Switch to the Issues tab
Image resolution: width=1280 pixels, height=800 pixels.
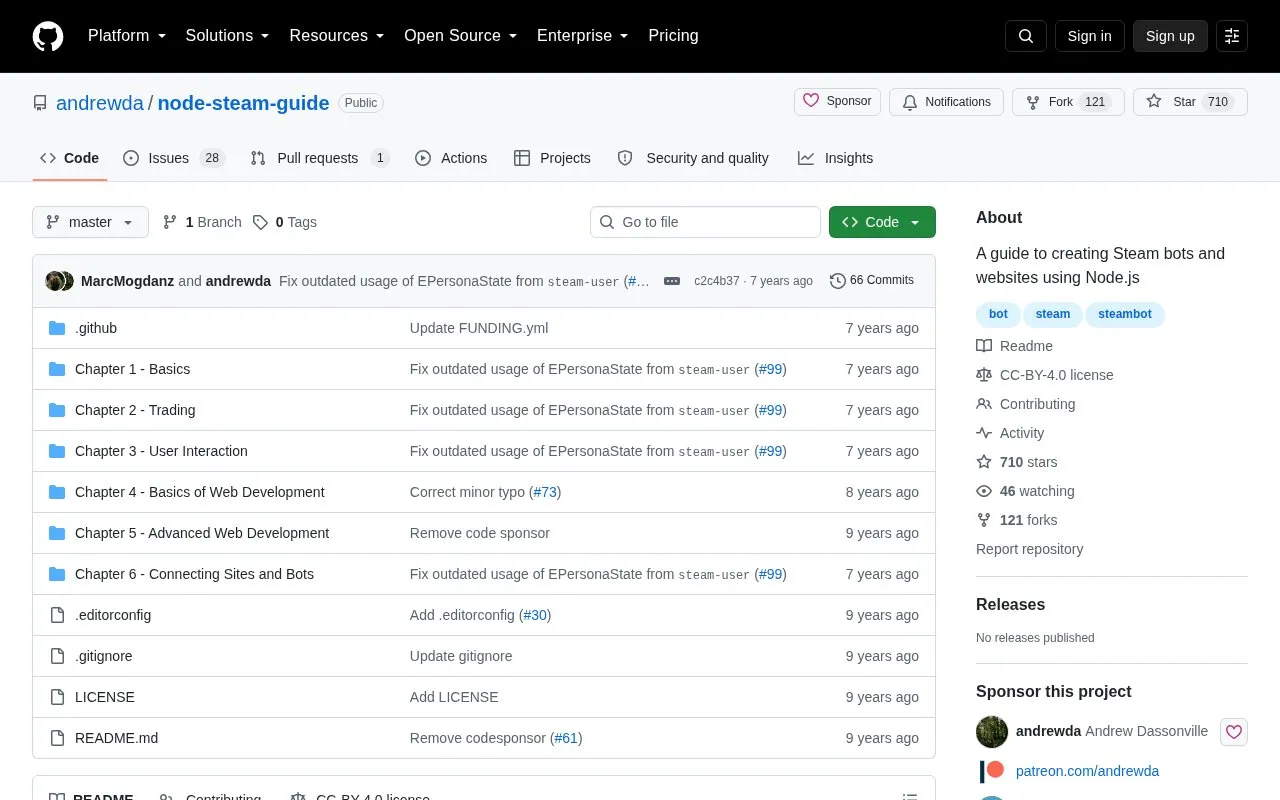tap(174, 158)
